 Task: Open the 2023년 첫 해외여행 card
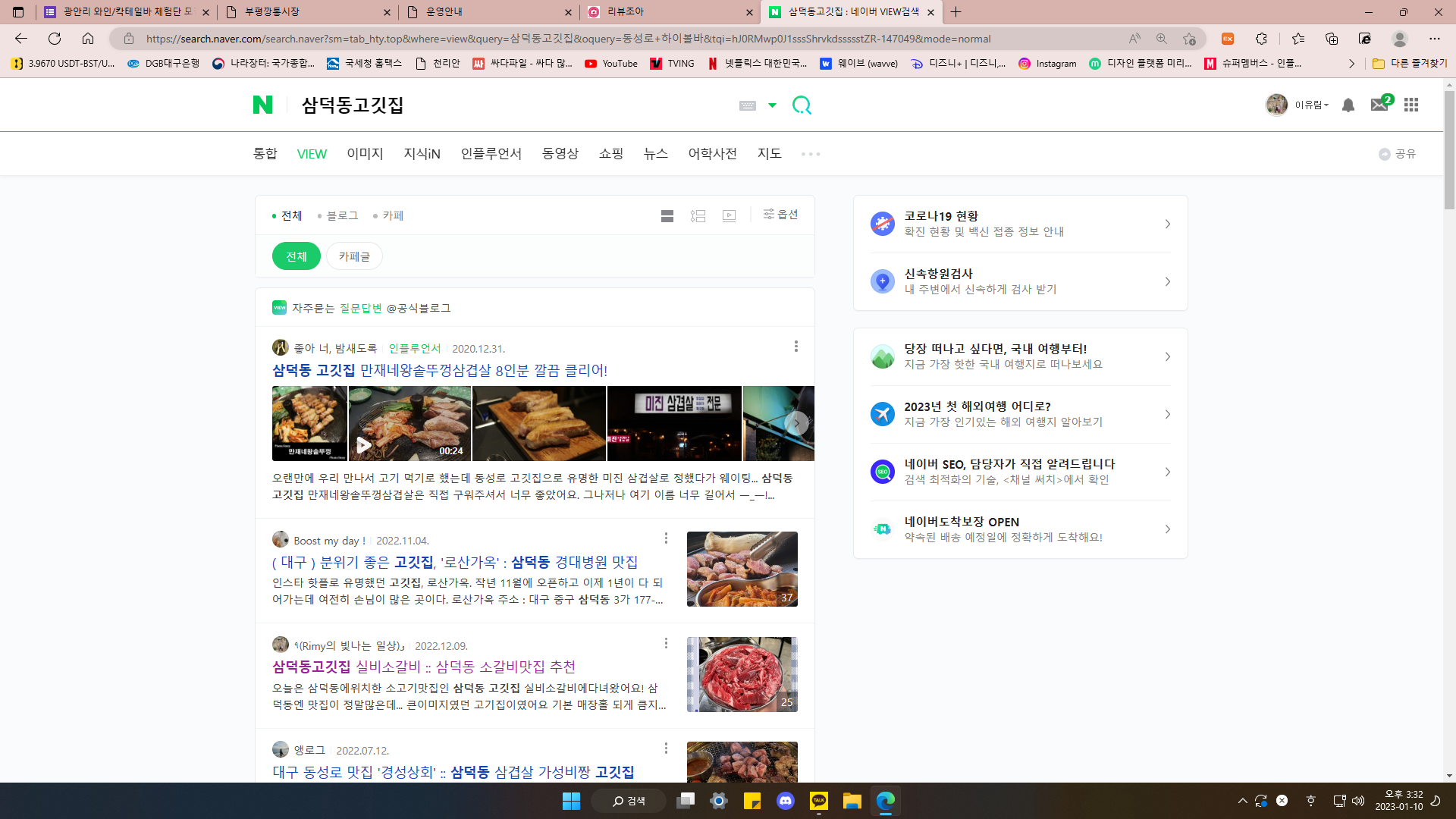[x=1020, y=414]
